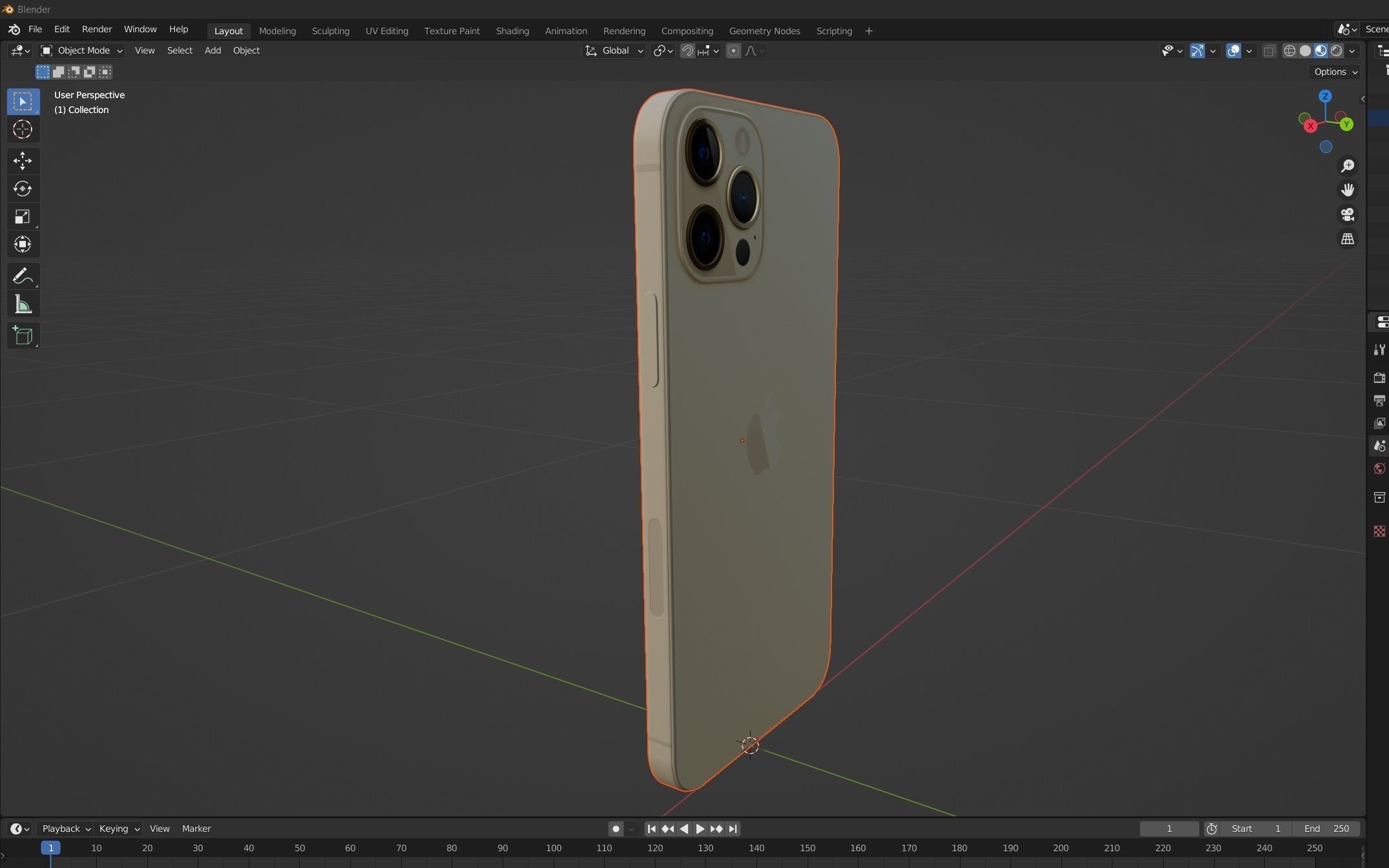Open the pivot point dropdown
The width and height of the screenshot is (1389, 868).
tap(663, 50)
